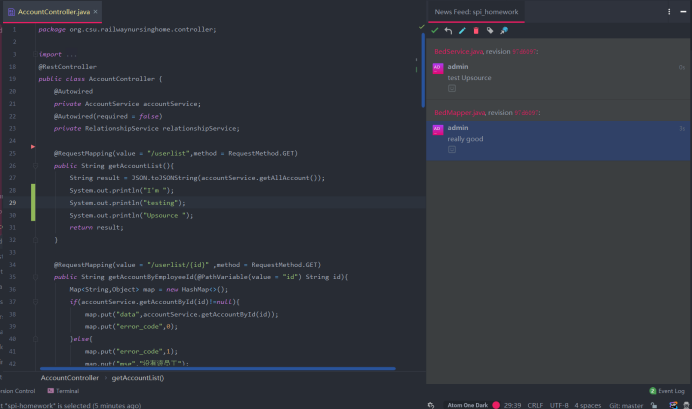Click the green inspection checkmark in editor

(421, 27)
